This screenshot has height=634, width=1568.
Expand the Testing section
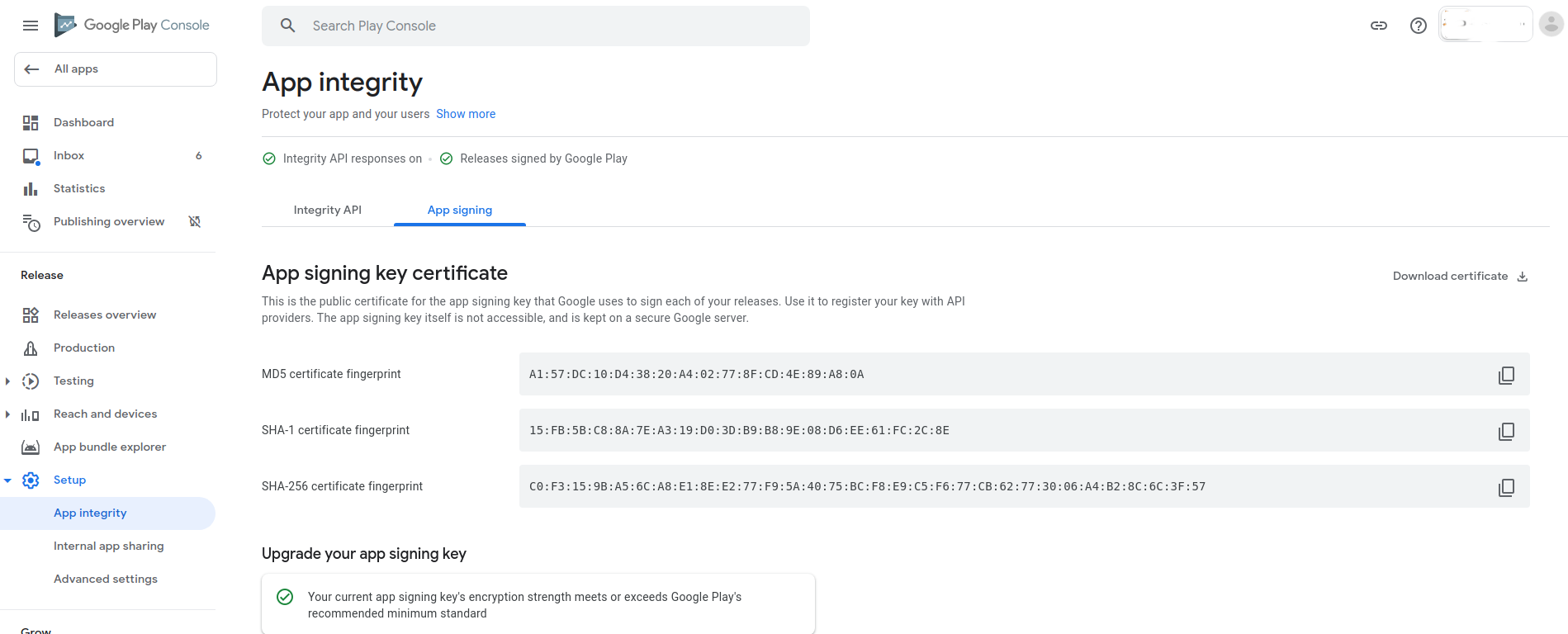pyautogui.click(x=8, y=381)
